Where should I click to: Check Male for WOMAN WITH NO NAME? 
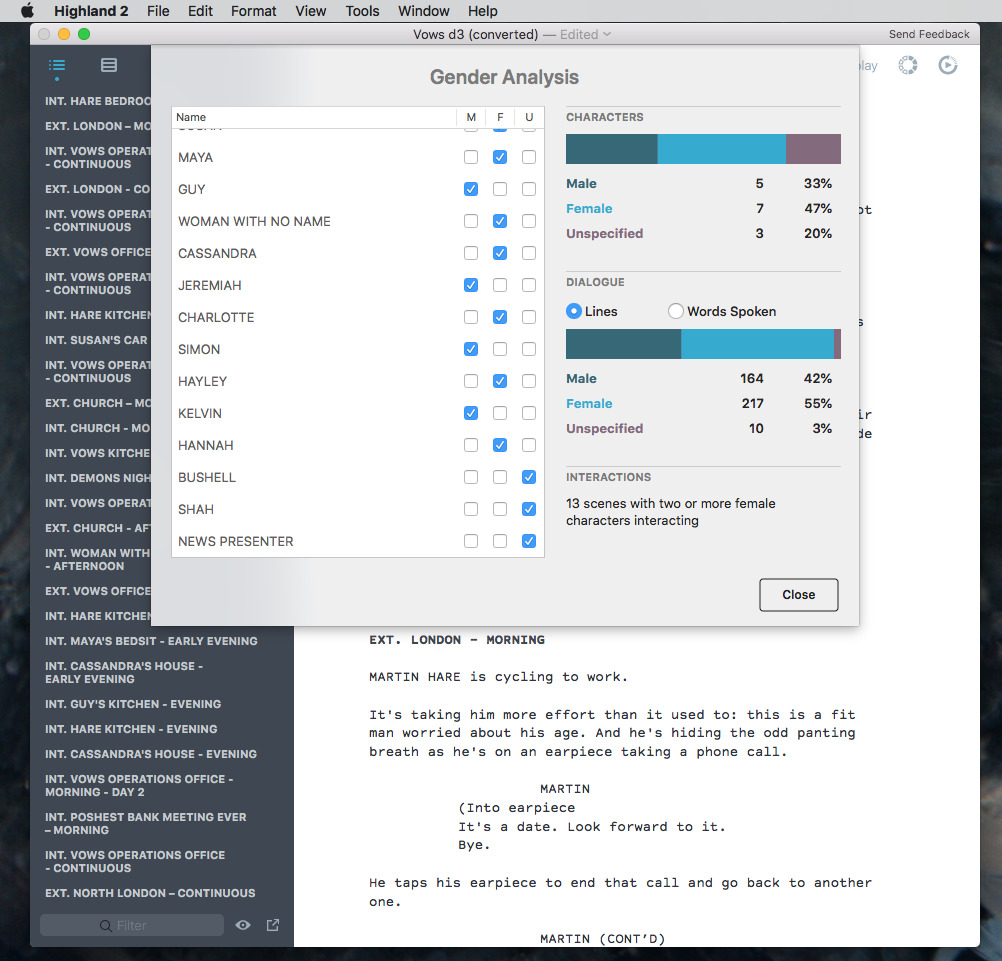pos(471,221)
